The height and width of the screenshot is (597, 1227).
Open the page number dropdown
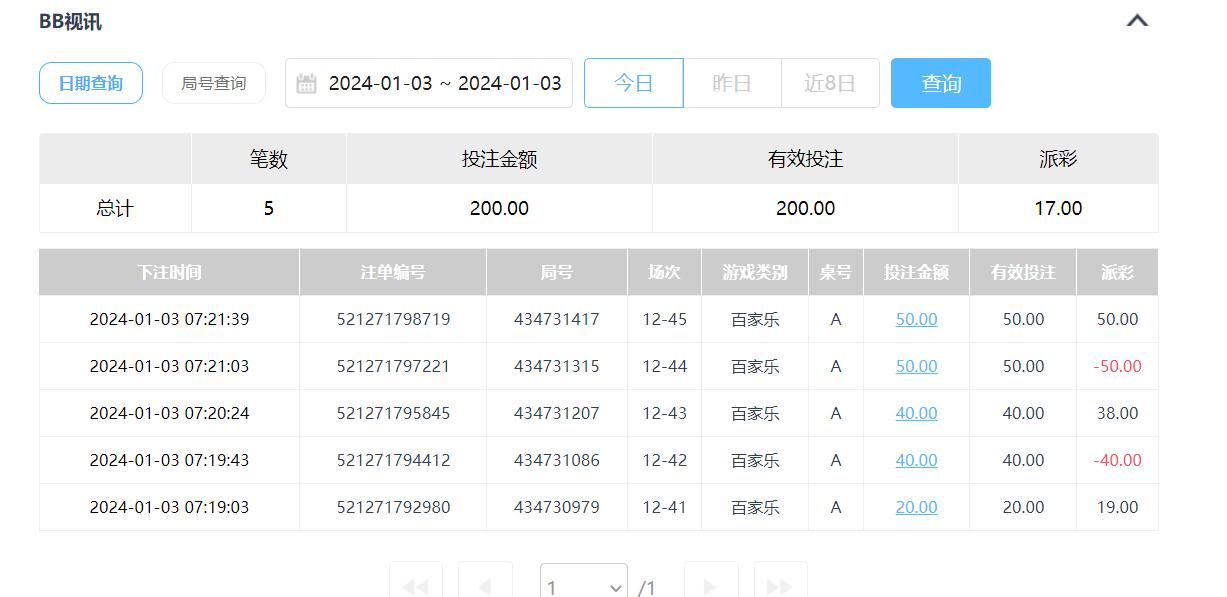584,586
